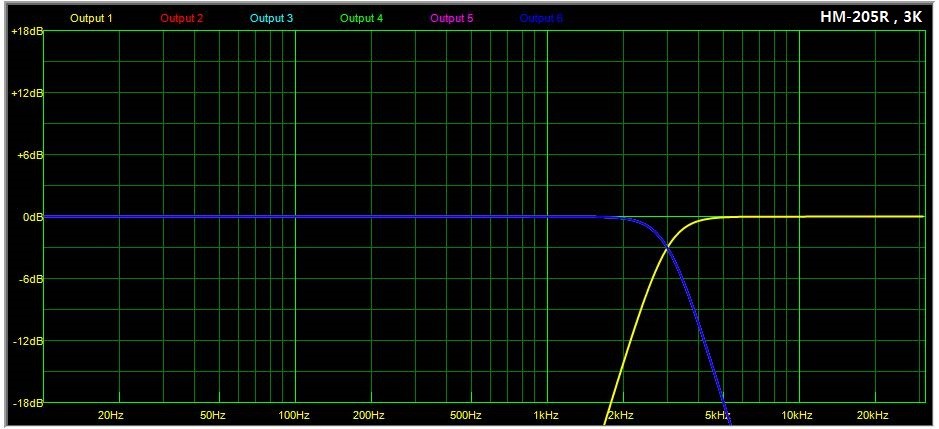Click the -12dB axis label
The width and height of the screenshot is (939, 429).
[26, 341]
